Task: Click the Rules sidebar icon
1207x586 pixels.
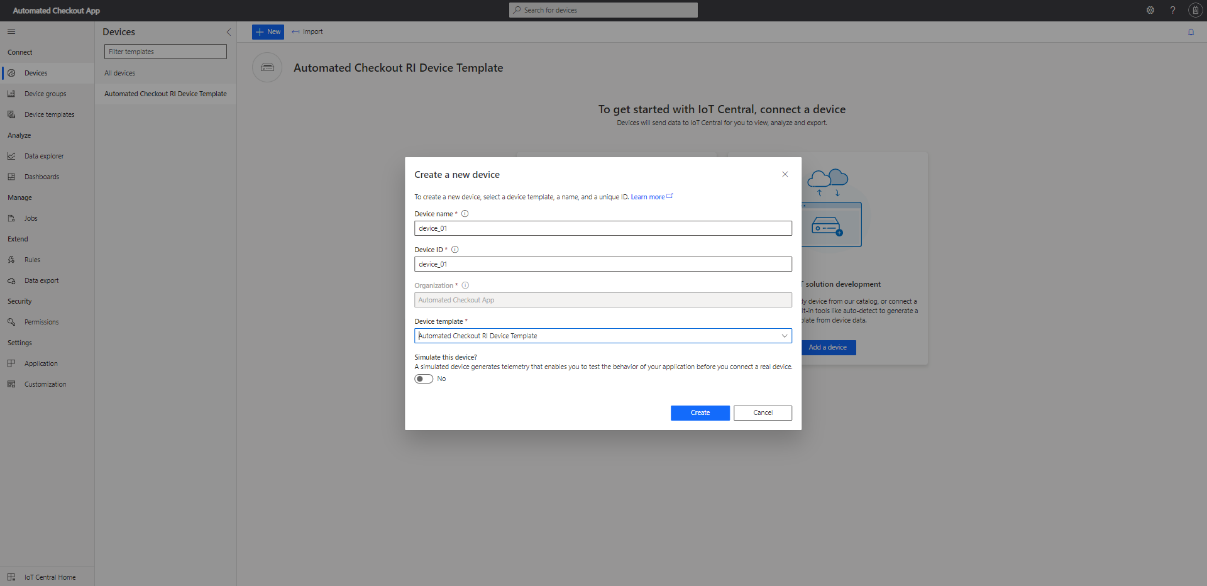Action: [x=12, y=260]
